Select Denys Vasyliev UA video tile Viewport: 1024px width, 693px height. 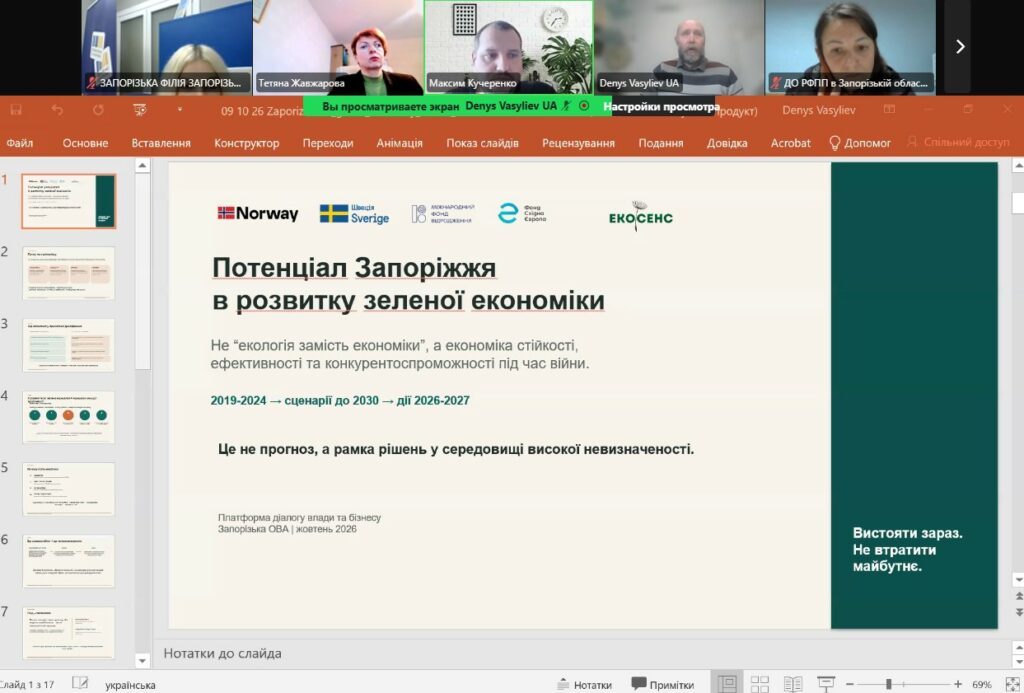coord(679,47)
